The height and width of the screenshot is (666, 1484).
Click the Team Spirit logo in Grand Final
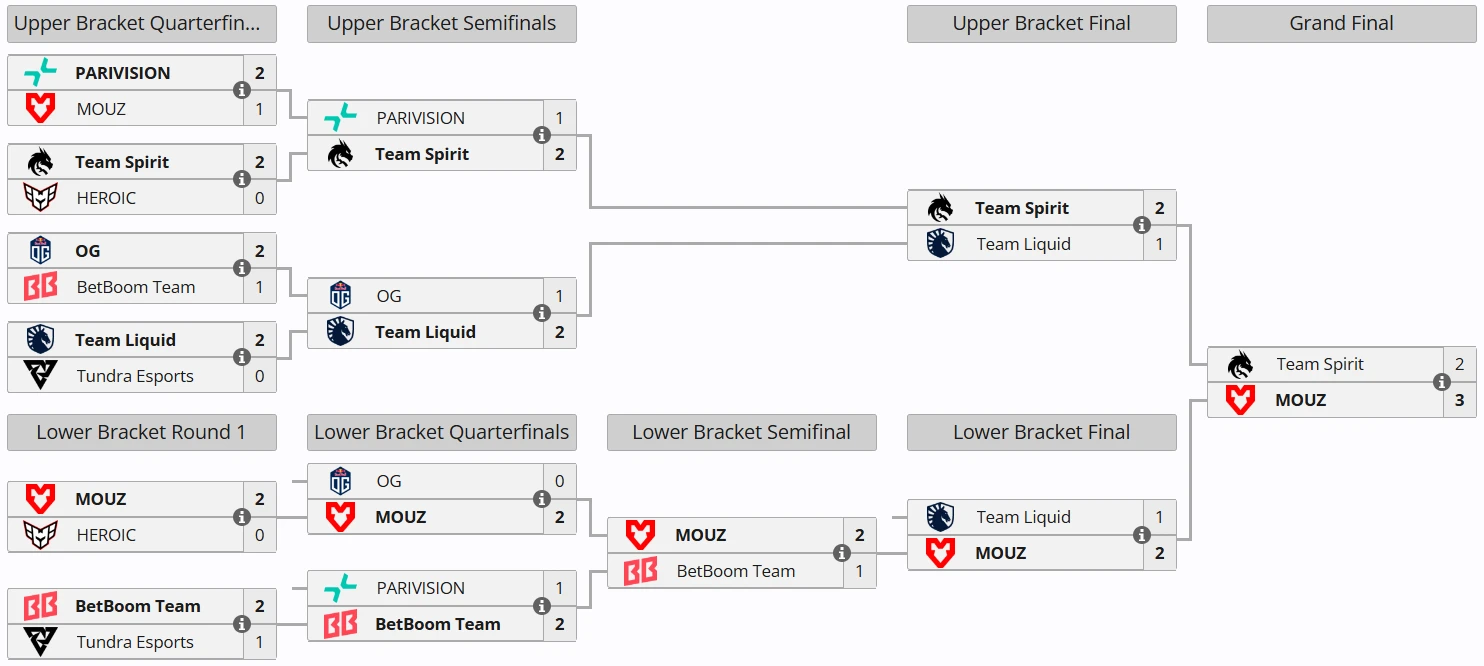coord(1240,364)
